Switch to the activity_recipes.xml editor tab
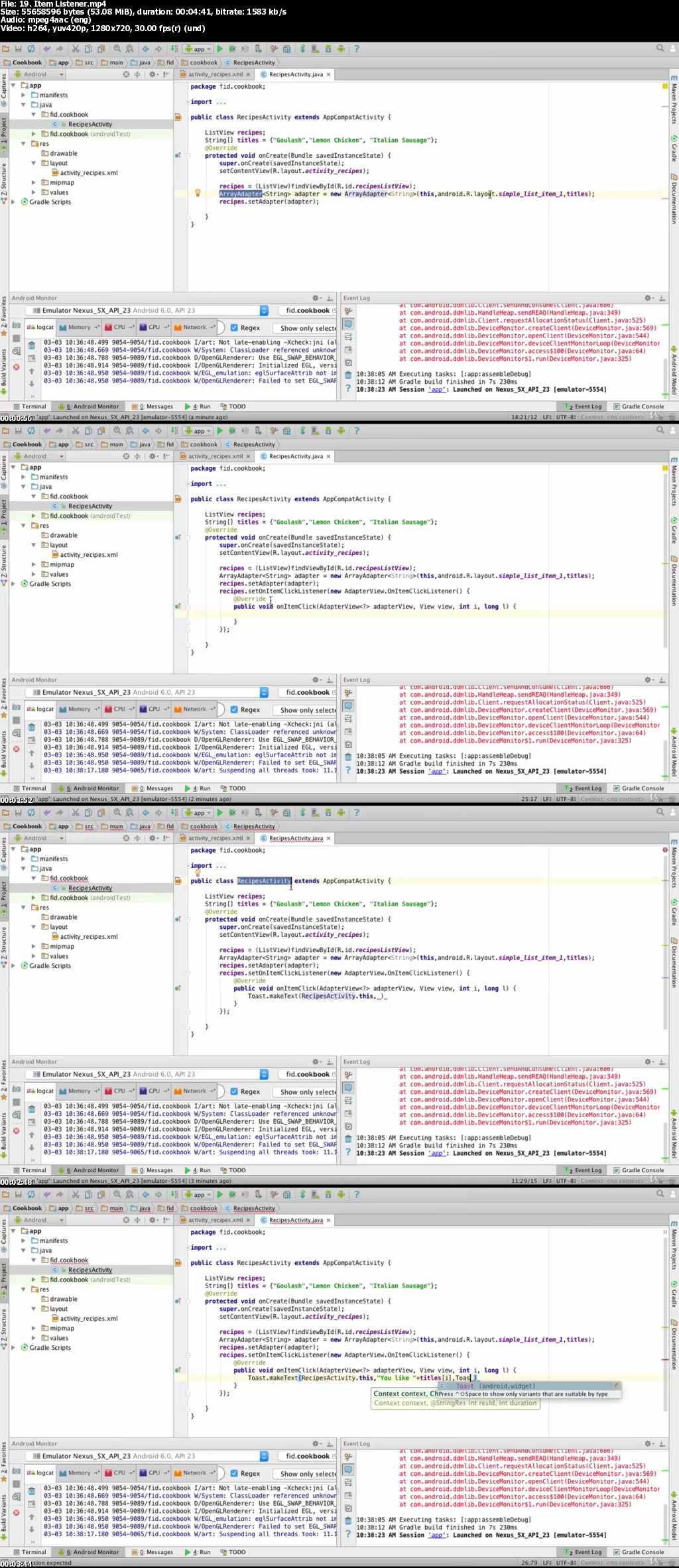 pyautogui.click(x=216, y=74)
